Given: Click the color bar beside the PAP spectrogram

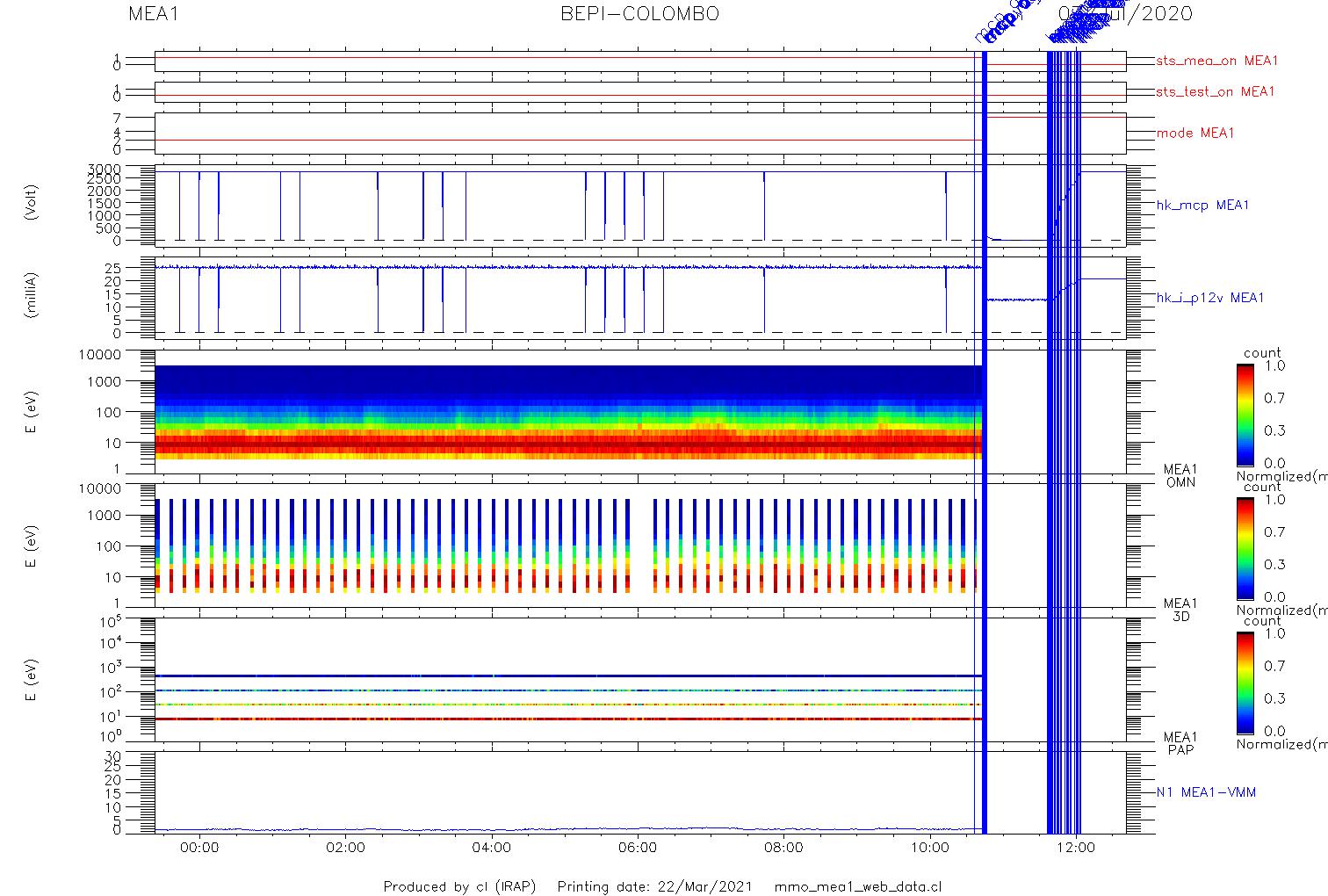Looking at the screenshot, I should 1245,682.
